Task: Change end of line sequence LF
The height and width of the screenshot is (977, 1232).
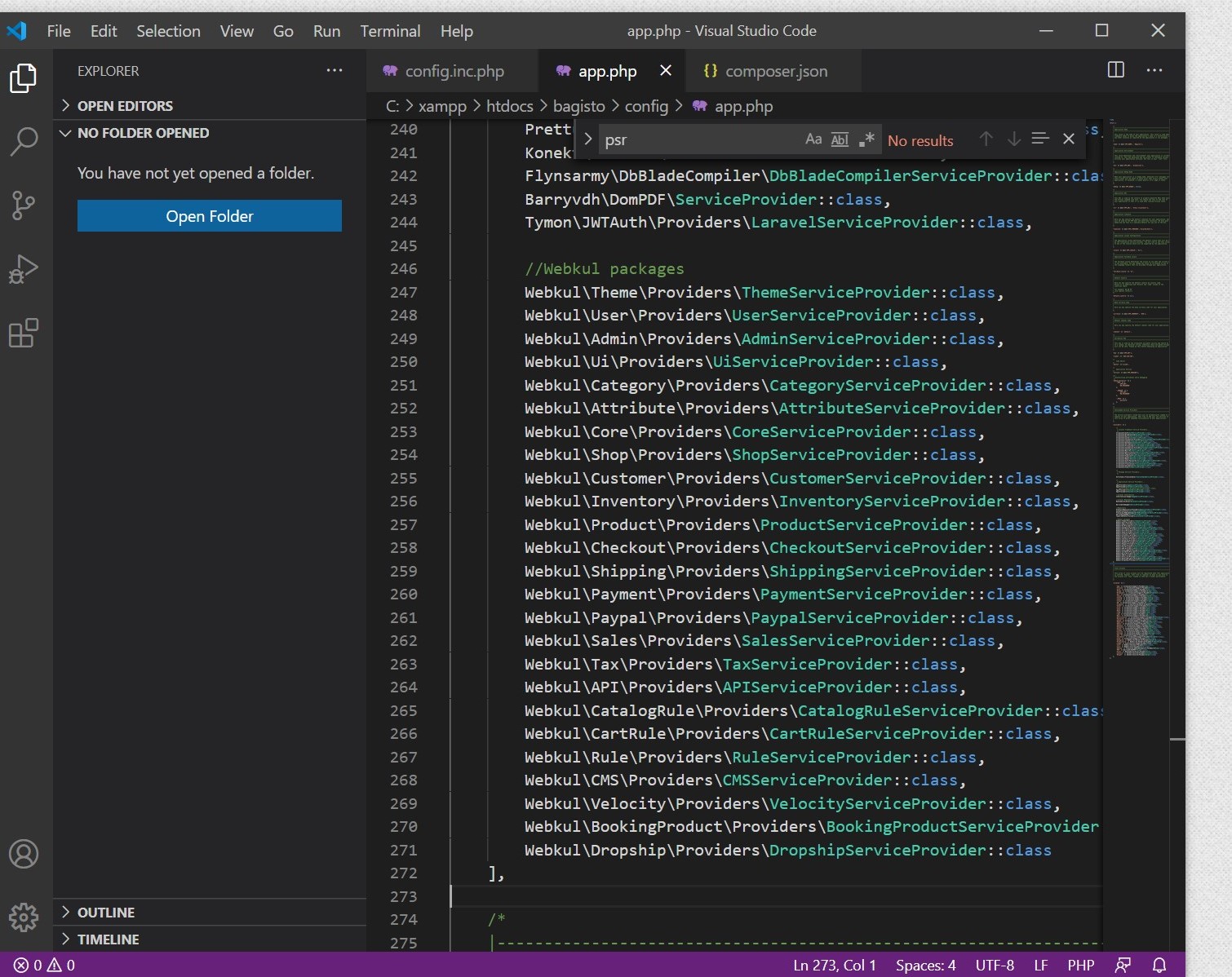Action: tap(1040, 965)
